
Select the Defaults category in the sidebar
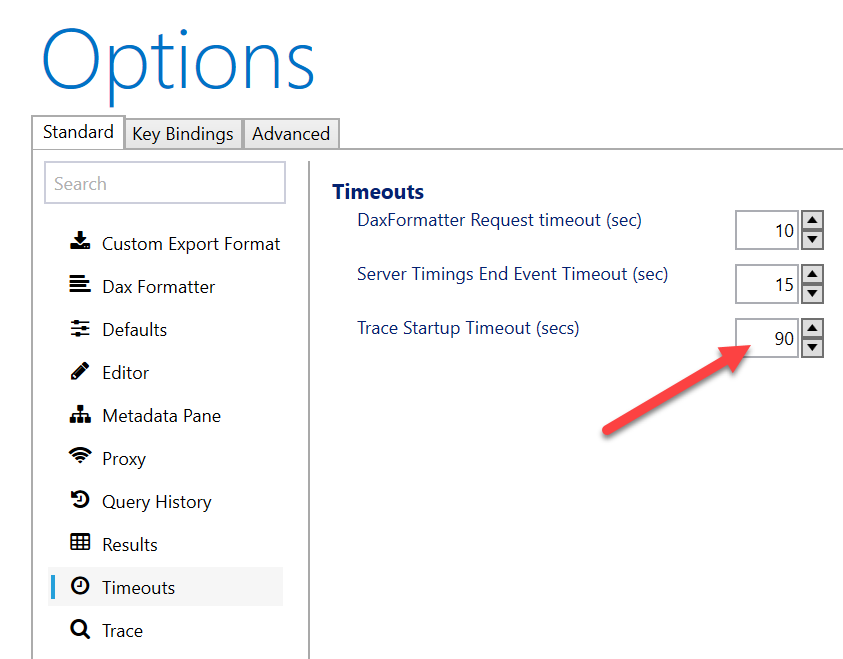tap(142, 329)
